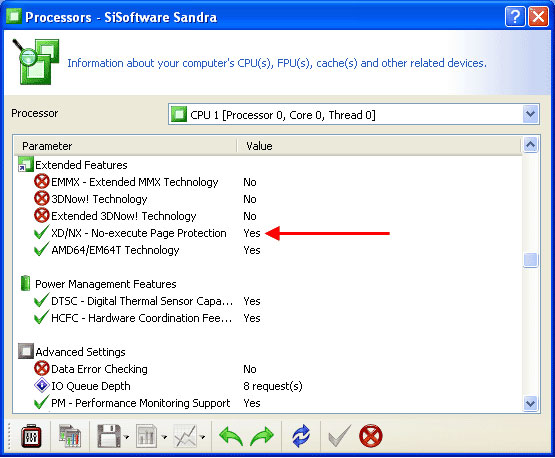Image resolution: width=555 pixels, height=458 pixels.
Task: Click the help question mark button
Action: [515, 17]
